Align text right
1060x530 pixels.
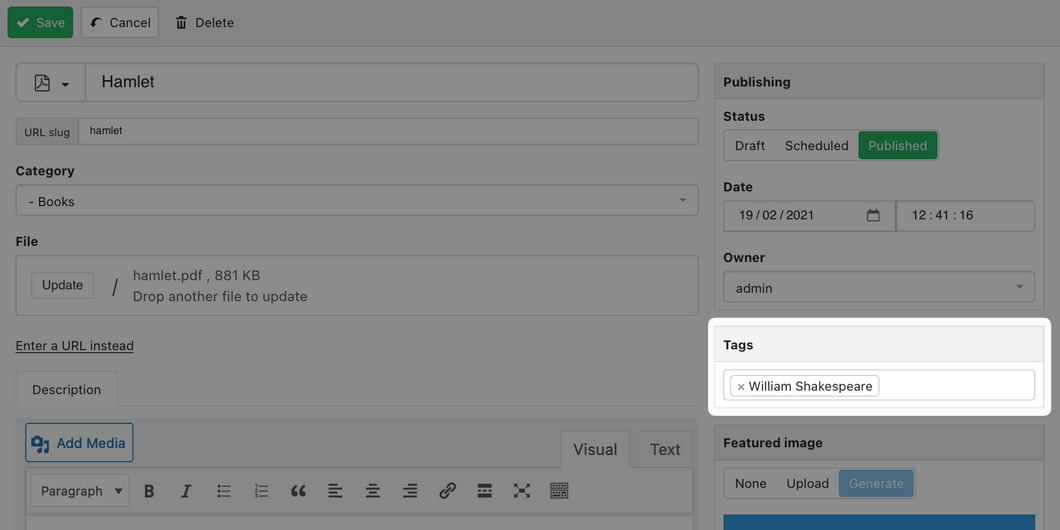pos(410,491)
